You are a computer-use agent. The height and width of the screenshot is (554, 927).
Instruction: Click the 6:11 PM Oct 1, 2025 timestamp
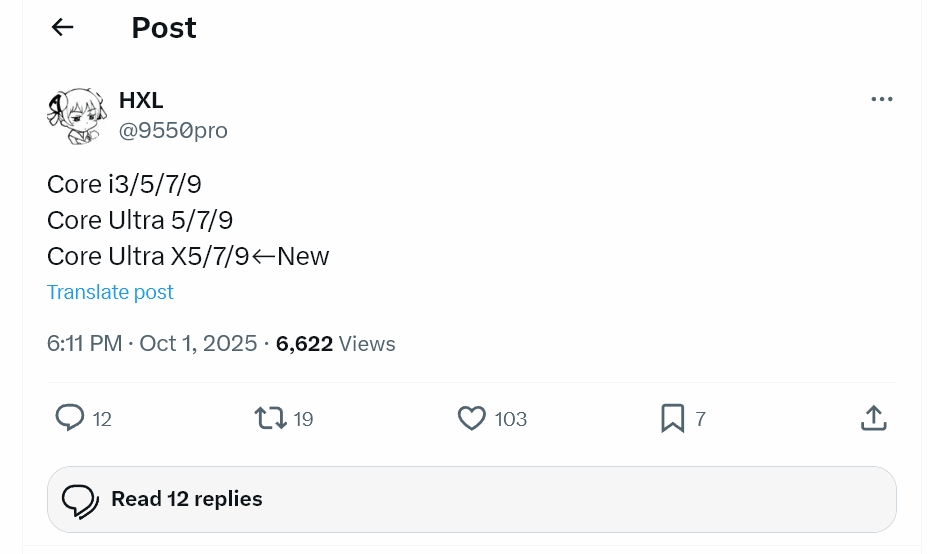152,344
